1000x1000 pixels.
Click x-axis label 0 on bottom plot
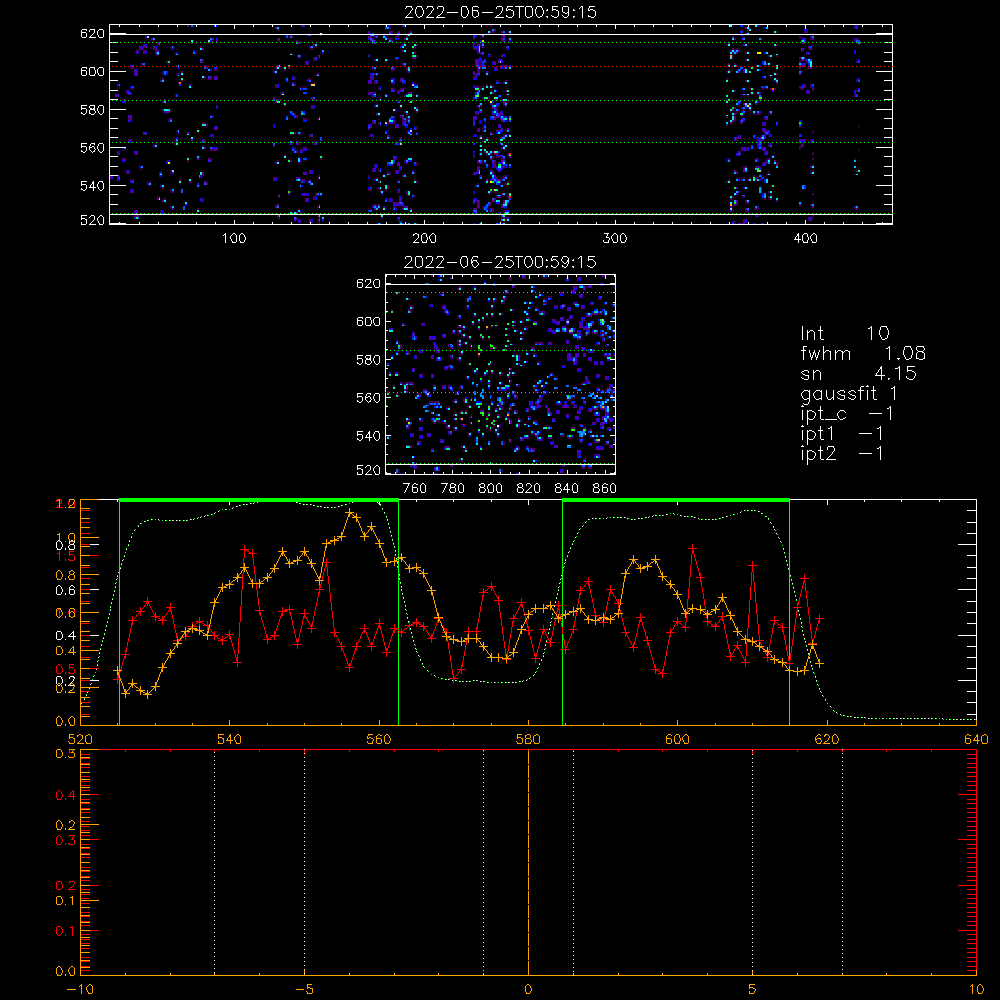(x=528, y=990)
